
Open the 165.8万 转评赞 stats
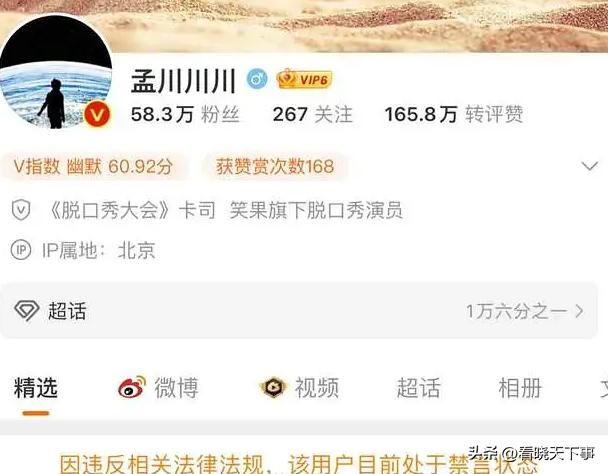tap(454, 114)
